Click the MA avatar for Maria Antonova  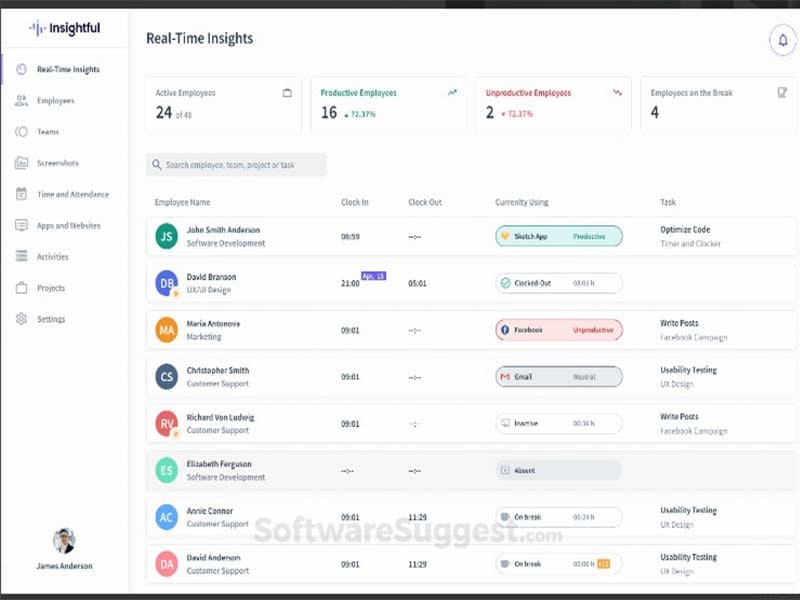coord(166,330)
